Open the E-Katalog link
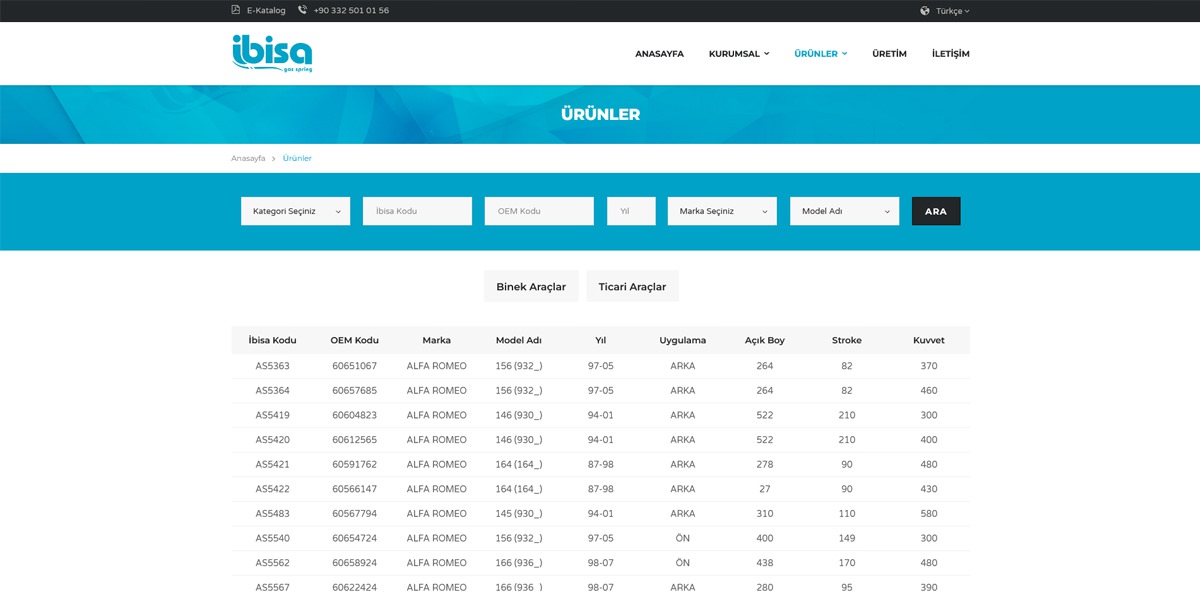The width and height of the screenshot is (1200, 600). point(266,11)
